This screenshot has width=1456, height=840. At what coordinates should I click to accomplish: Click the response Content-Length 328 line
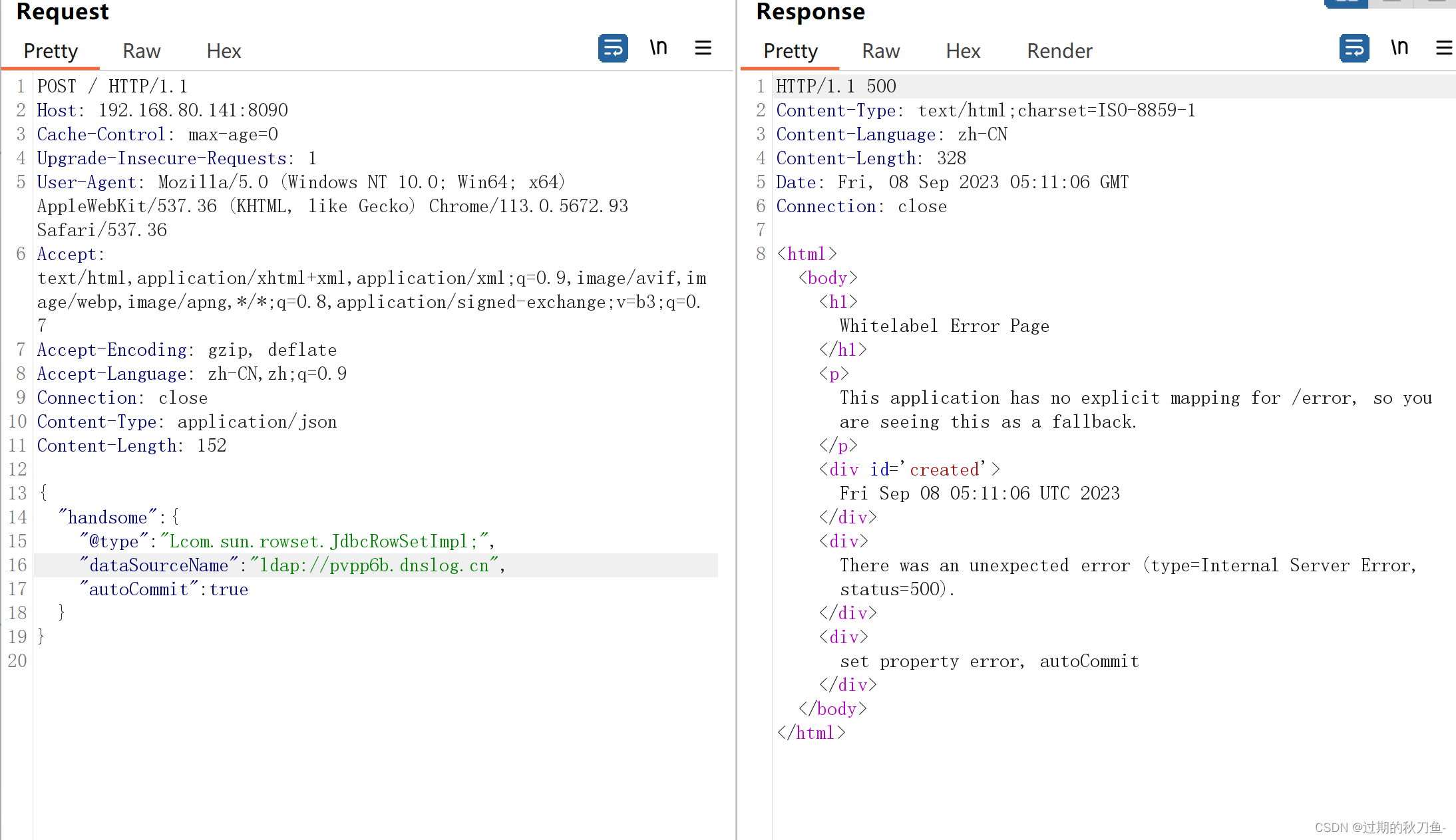click(x=871, y=158)
